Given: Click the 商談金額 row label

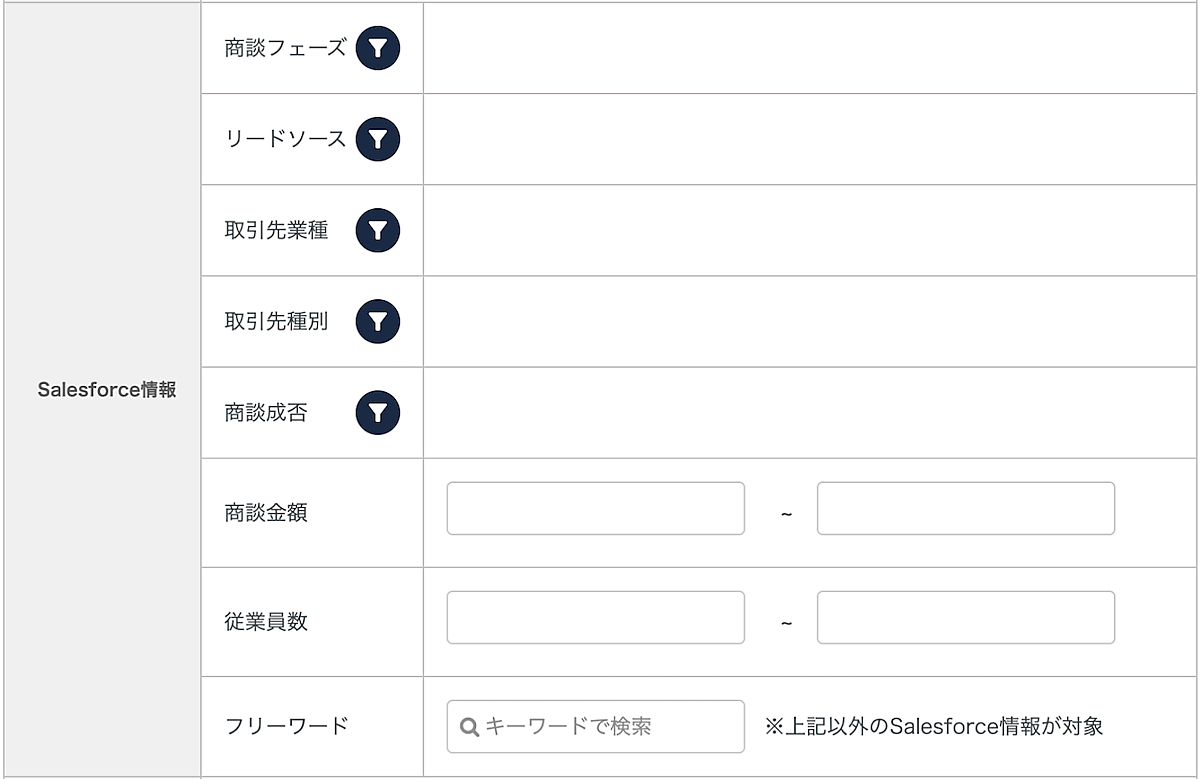Looking at the screenshot, I should [x=266, y=513].
